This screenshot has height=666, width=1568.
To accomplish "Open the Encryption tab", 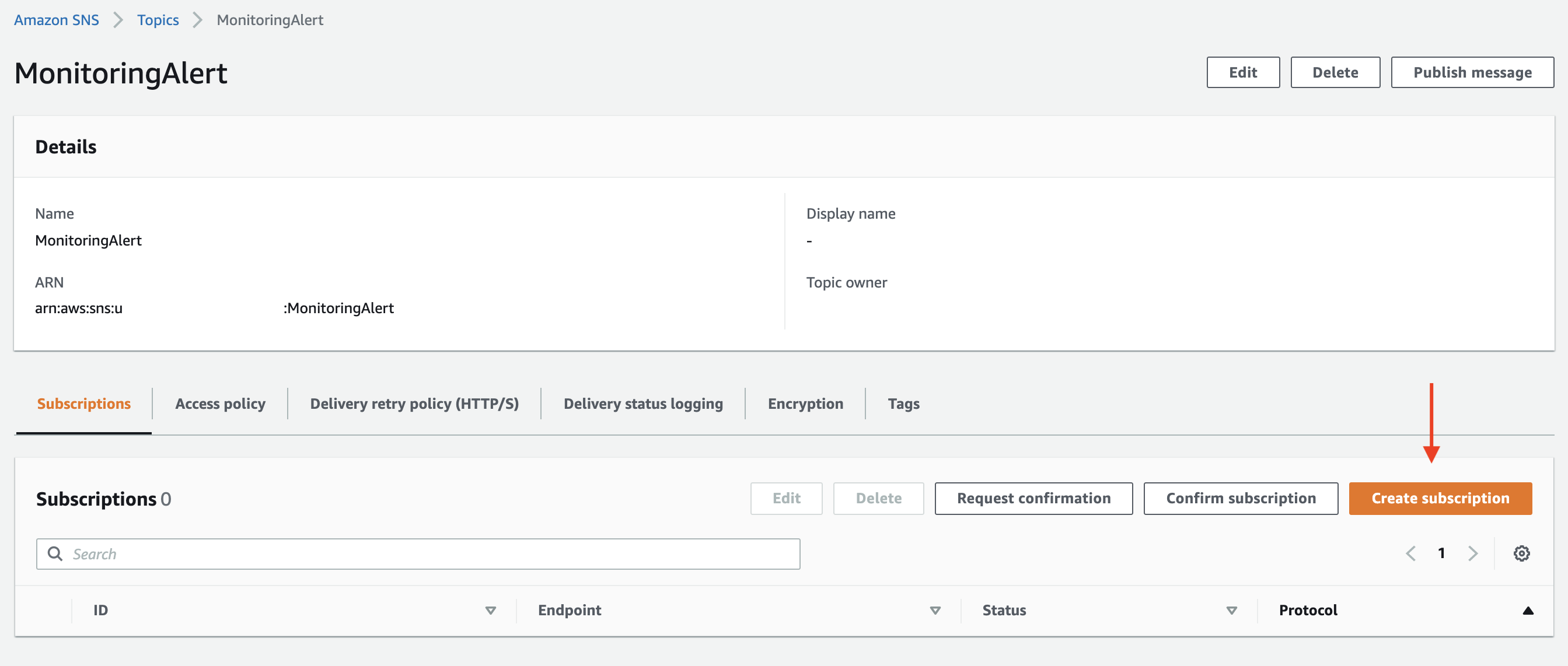I will click(805, 403).
